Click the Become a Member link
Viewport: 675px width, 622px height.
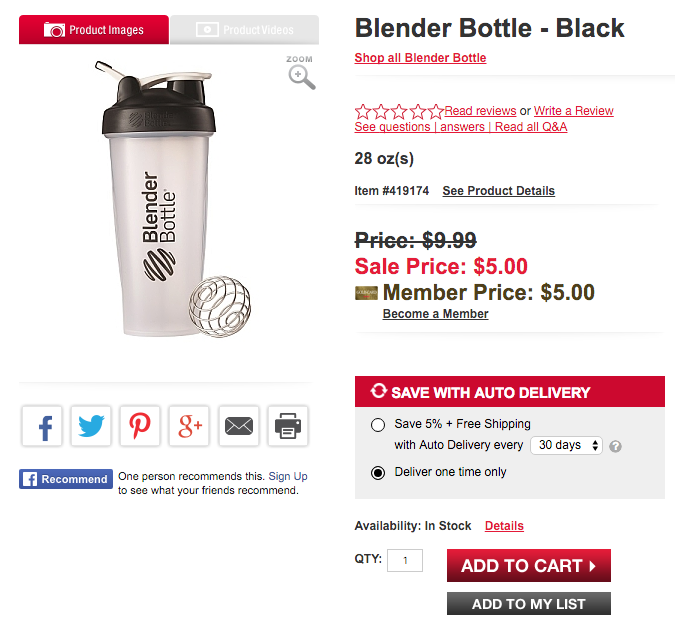435,314
